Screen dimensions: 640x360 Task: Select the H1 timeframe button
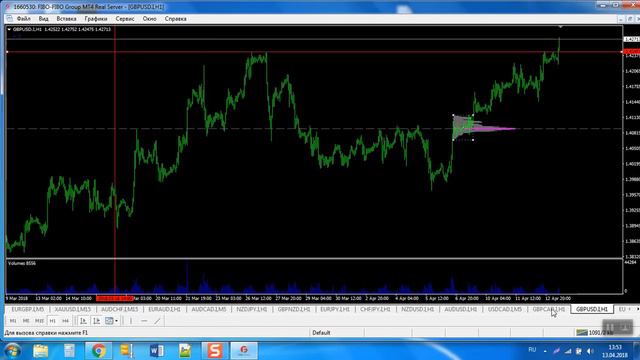pyautogui.click(x=52, y=321)
